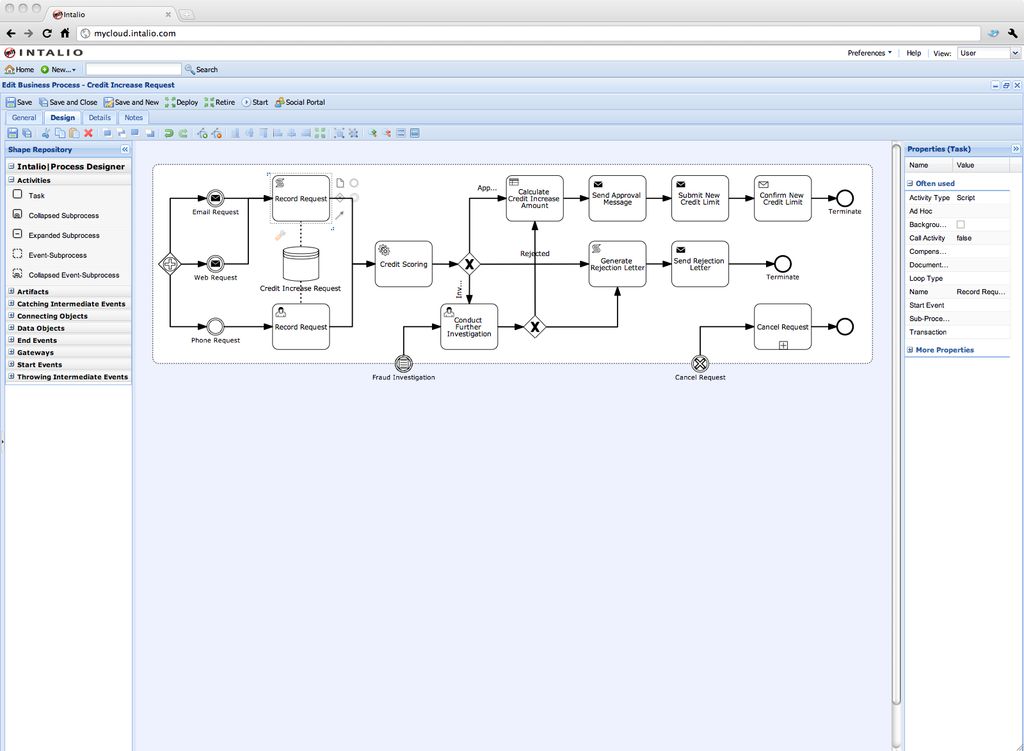Toggle the Background checkbox in properties
This screenshot has height=751, width=1024.
click(x=961, y=224)
